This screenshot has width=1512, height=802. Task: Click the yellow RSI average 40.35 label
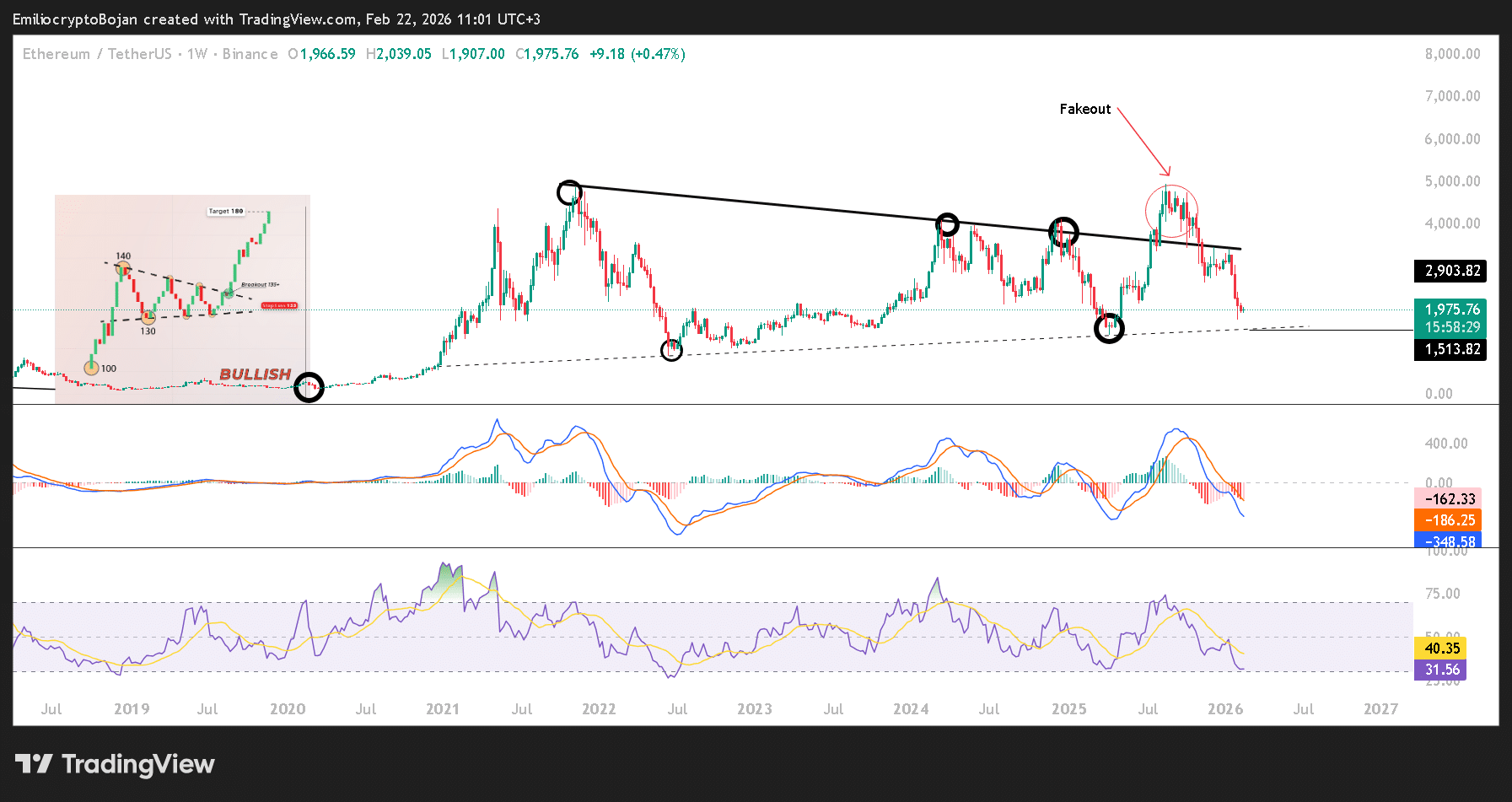[x=1440, y=648]
